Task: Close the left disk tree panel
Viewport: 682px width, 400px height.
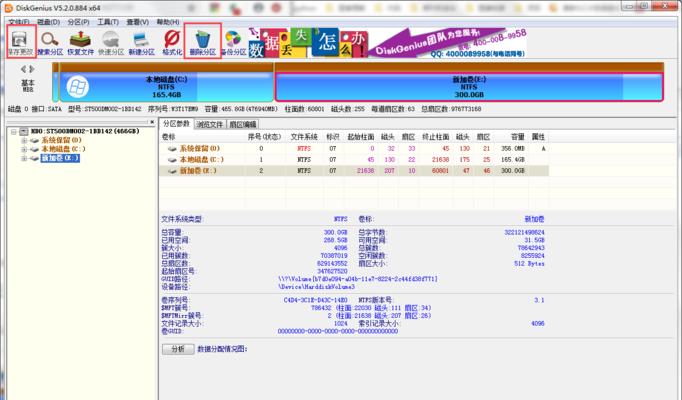Action: [152, 122]
